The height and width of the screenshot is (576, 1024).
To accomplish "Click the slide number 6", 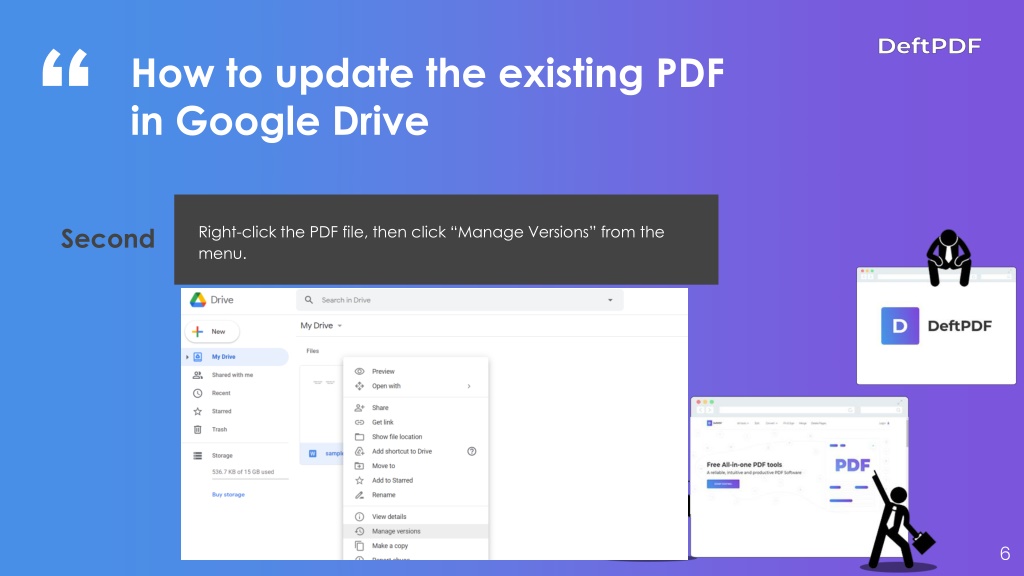I will pos(1005,553).
